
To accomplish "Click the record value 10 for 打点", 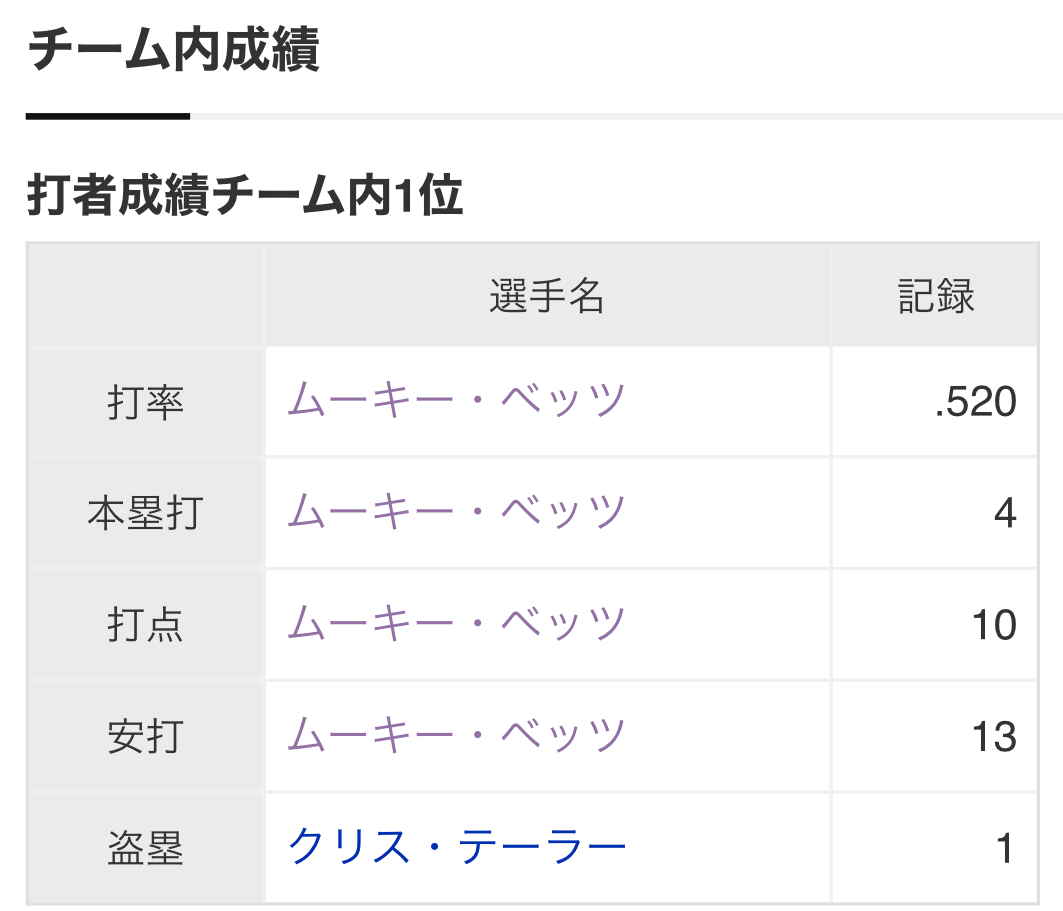I will coord(994,626).
